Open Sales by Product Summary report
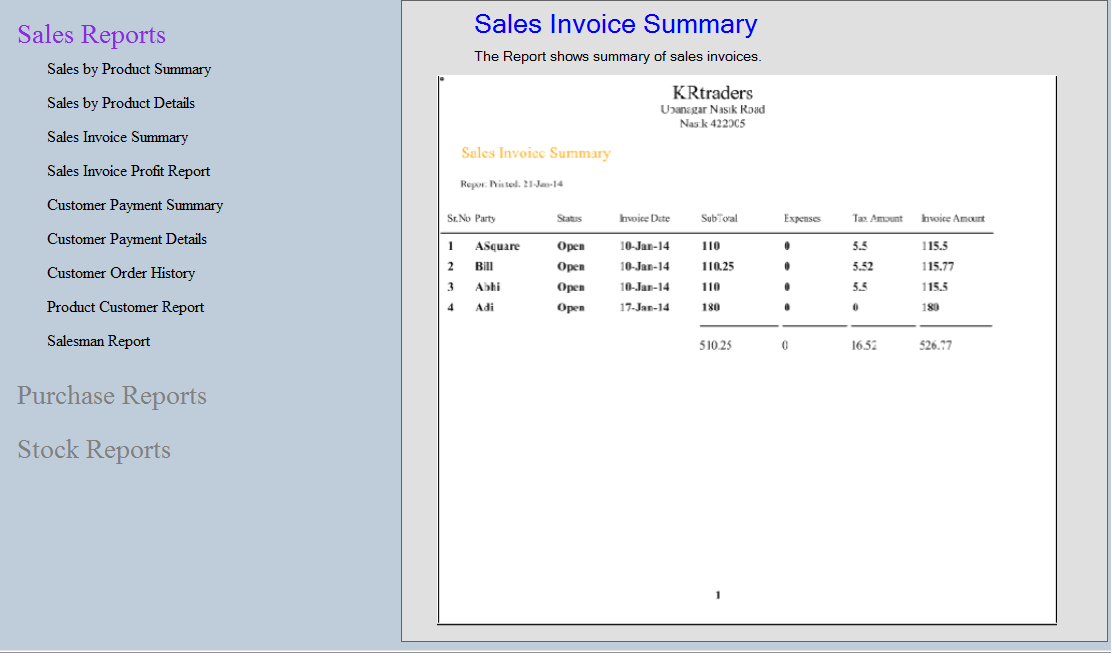The image size is (1112, 656). coord(129,69)
